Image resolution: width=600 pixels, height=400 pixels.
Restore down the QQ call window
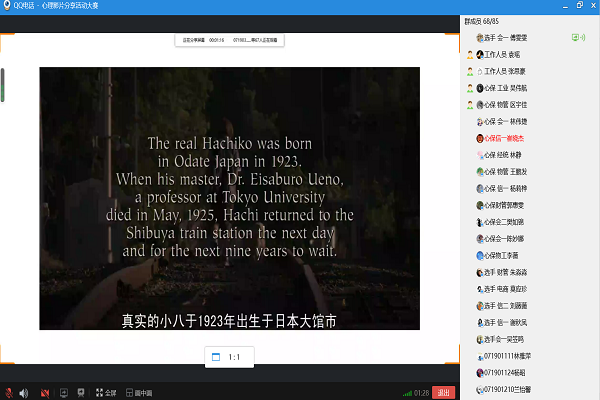[580, 5]
